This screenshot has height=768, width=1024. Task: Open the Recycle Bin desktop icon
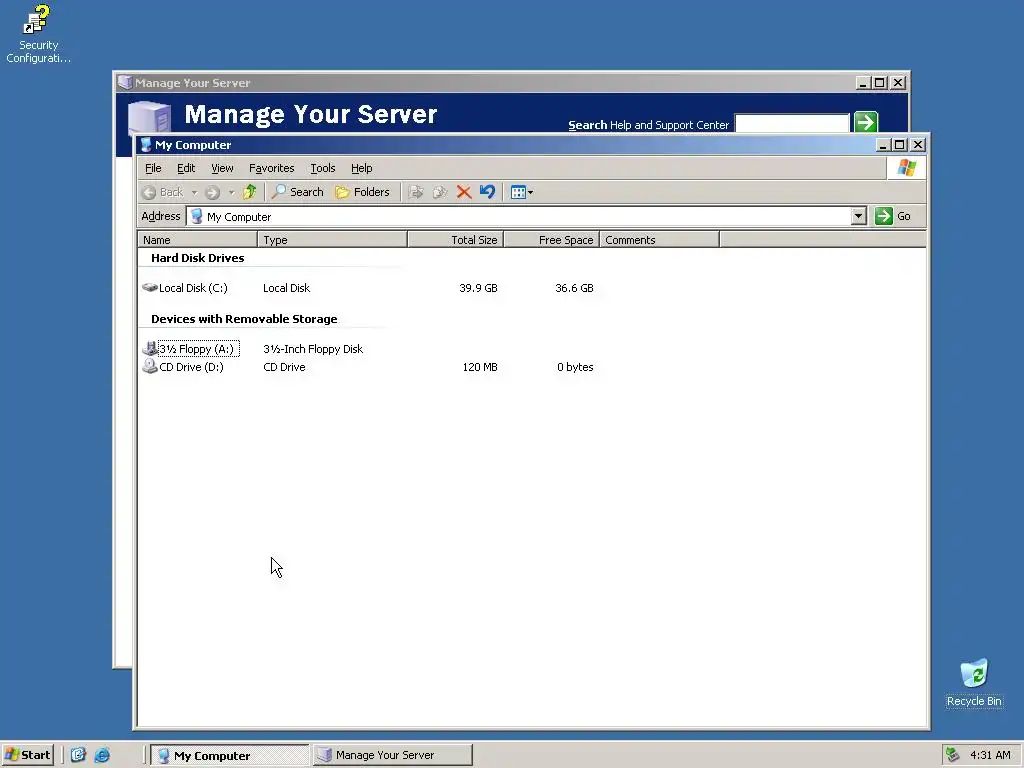coord(974,683)
